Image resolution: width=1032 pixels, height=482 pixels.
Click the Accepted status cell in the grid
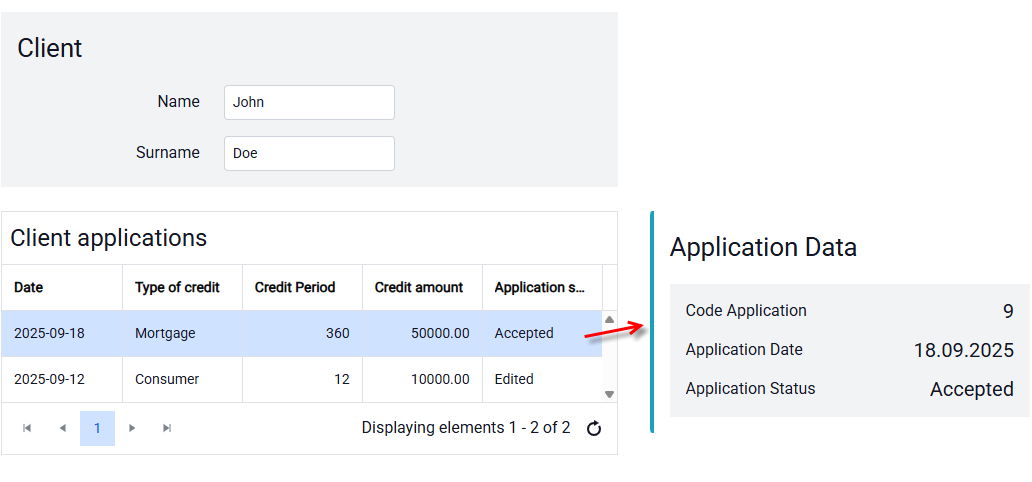pos(542,333)
